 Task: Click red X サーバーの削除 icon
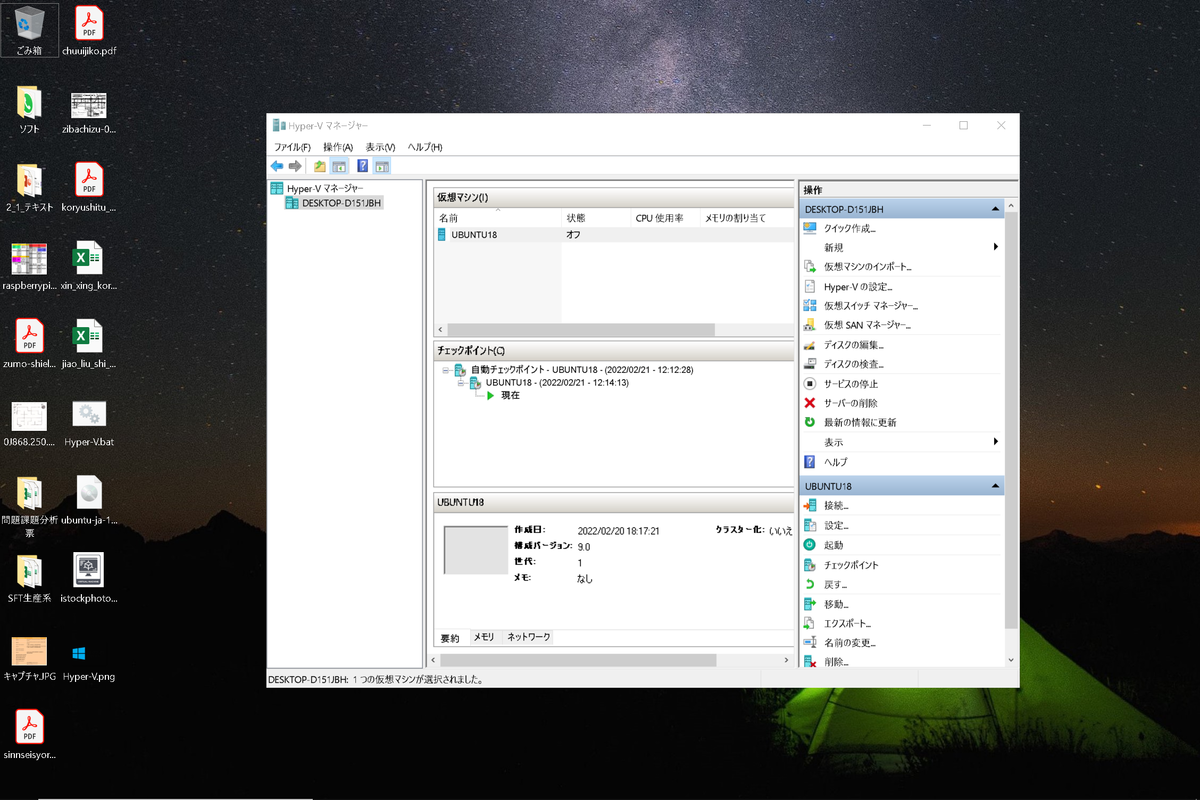coord(810,403)
